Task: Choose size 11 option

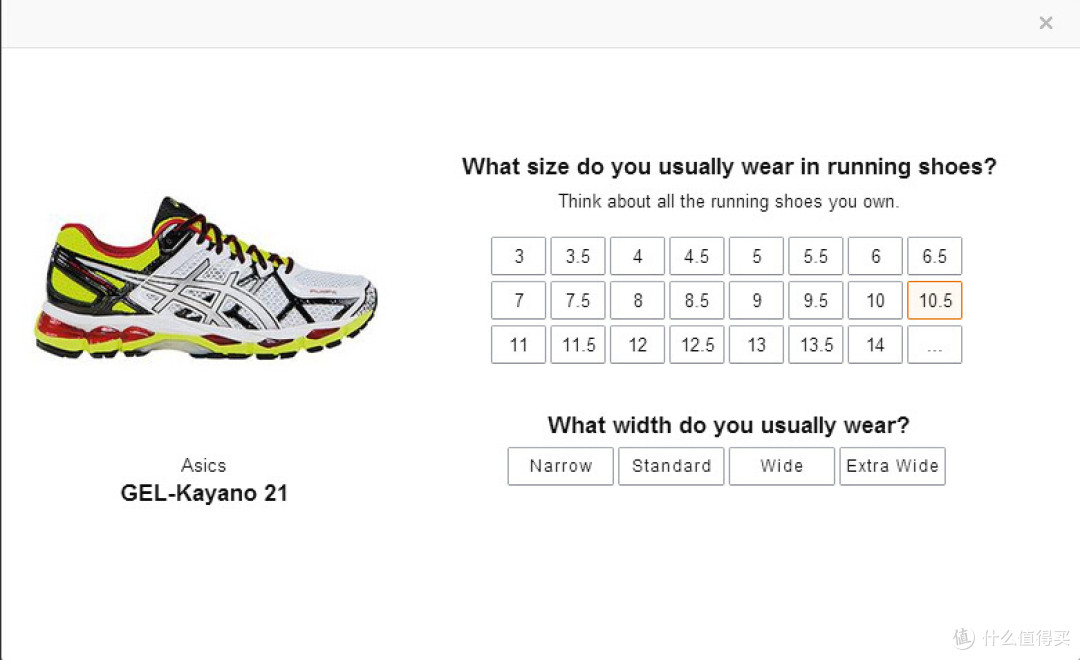Action: (519, 344)
